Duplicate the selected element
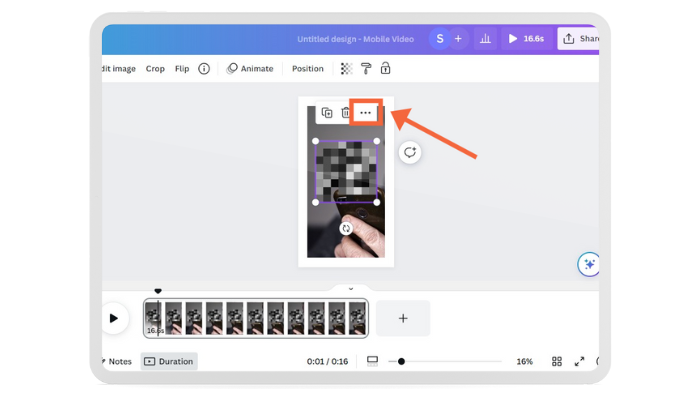Viewport: 700px width, 400px height. coord(327,112)
